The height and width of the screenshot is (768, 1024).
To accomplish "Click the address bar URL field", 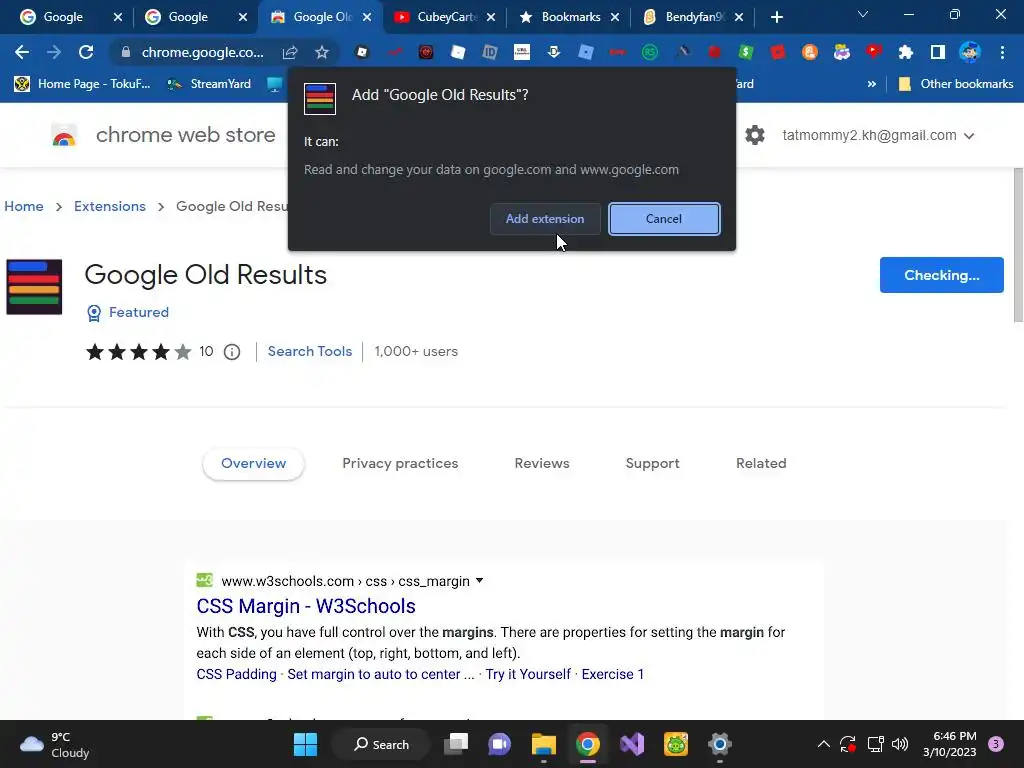I will coord(202,52).
